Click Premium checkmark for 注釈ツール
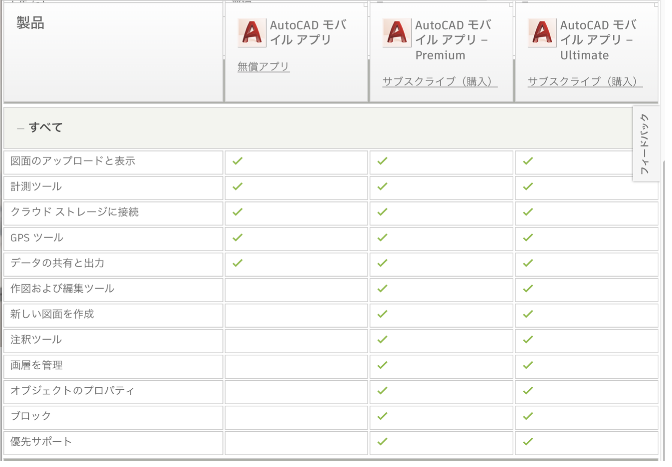The height and width of the screenshot is (467, 672). 382,340
